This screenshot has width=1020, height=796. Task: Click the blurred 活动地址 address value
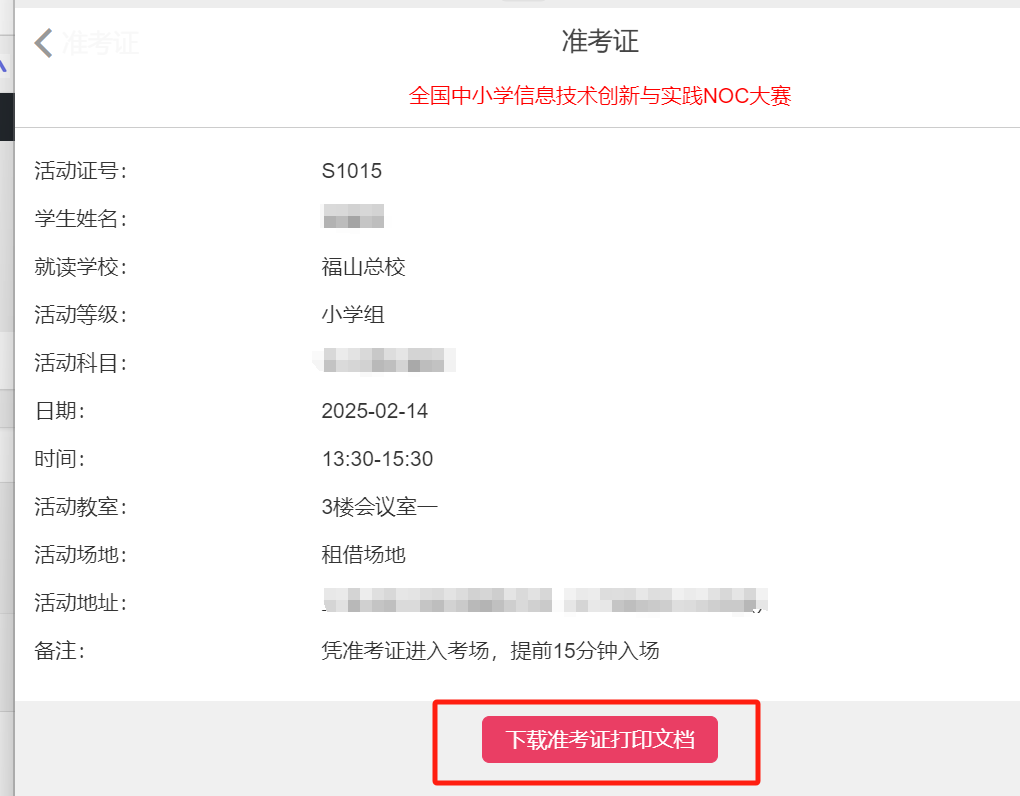545,601
